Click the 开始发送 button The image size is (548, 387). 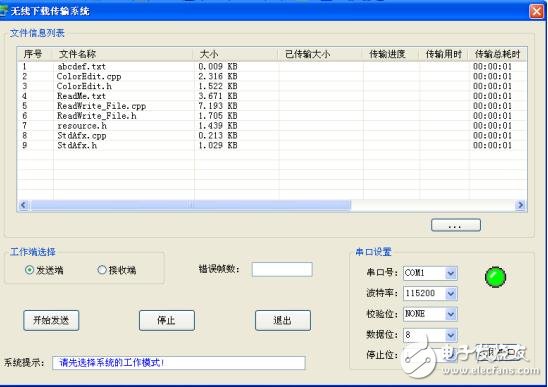click(51, 320)
